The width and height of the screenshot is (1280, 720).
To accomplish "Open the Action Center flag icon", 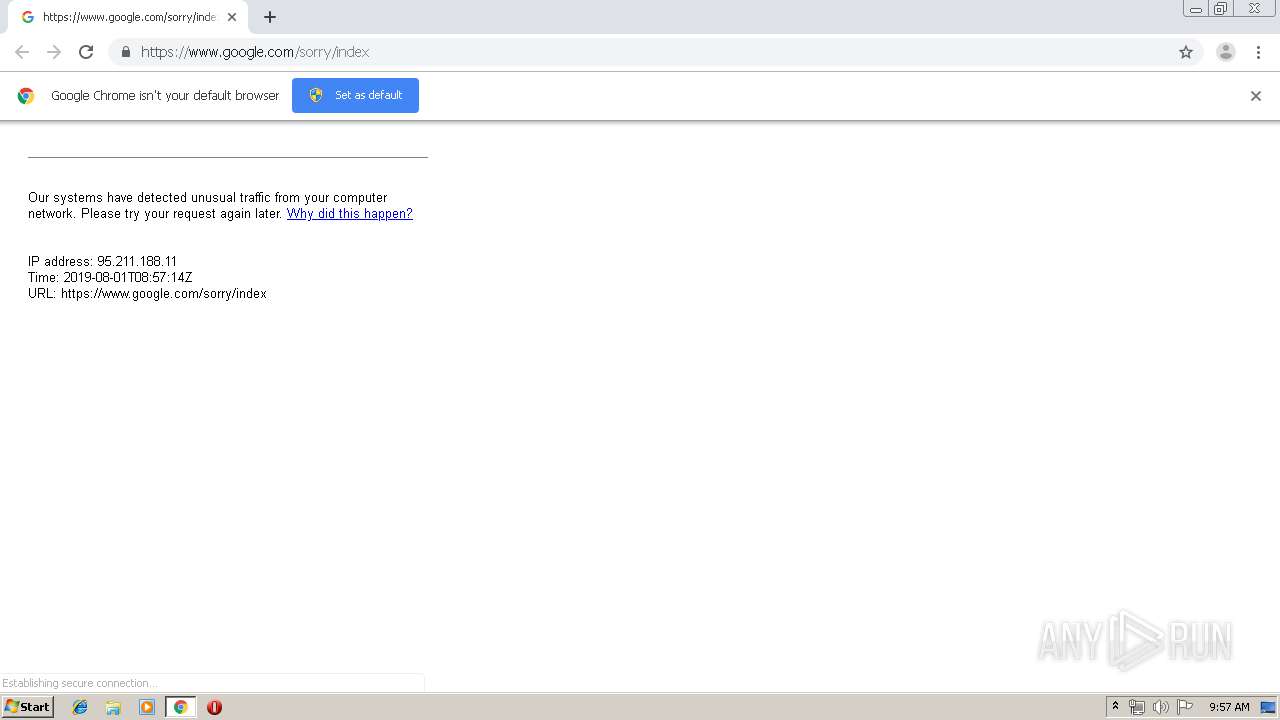I will [x=1185, y=707].
